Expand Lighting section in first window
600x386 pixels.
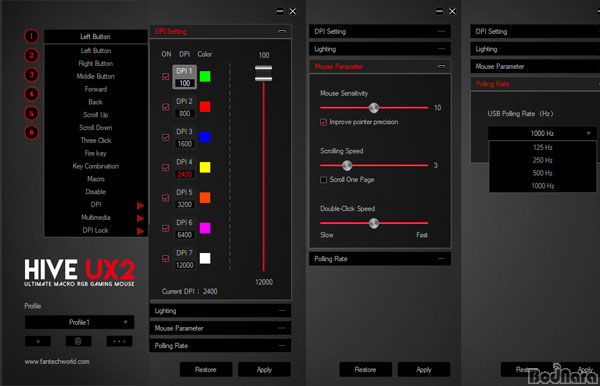[x=220, y=311]
